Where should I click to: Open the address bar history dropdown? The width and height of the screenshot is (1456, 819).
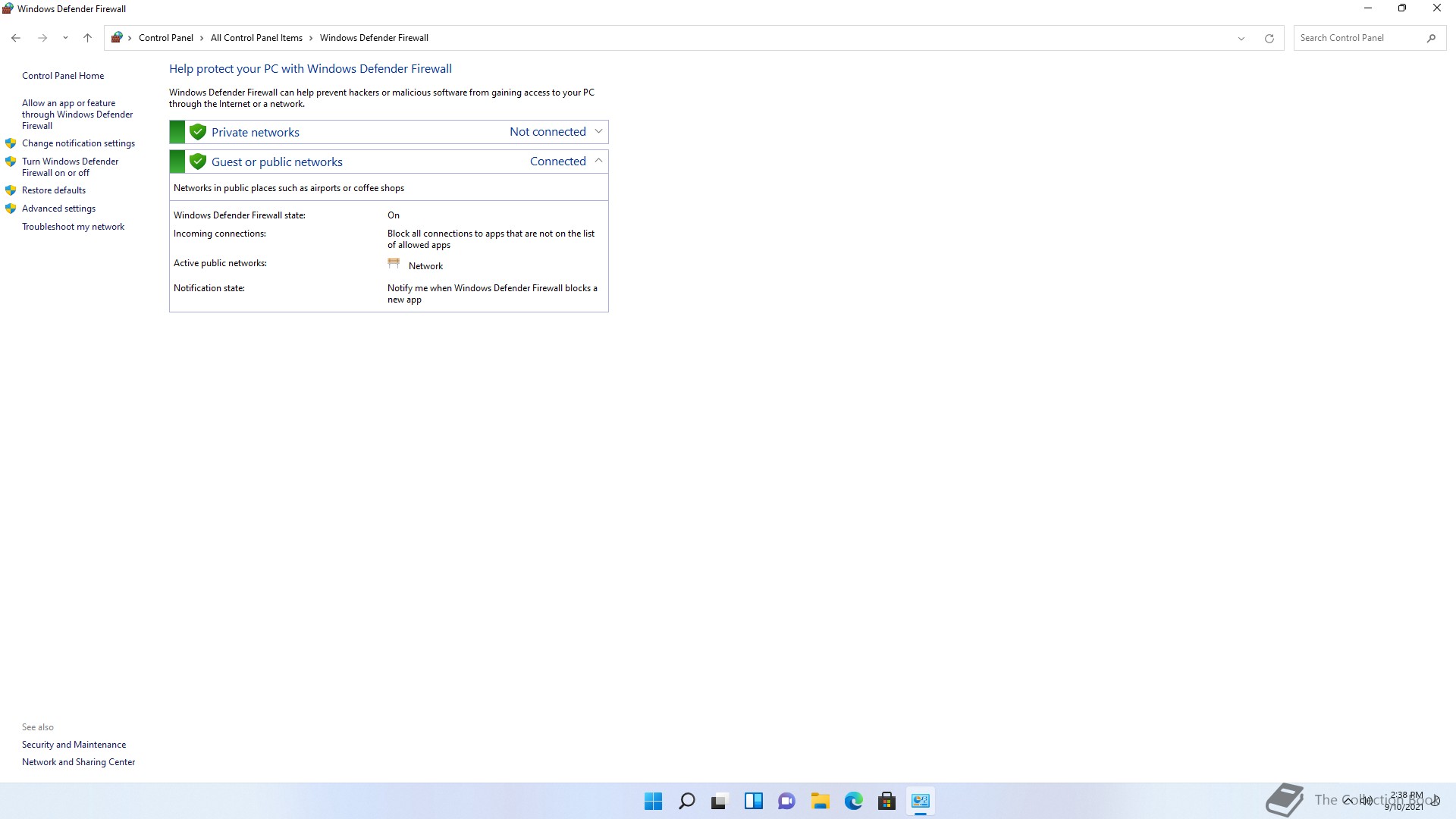1241,38
